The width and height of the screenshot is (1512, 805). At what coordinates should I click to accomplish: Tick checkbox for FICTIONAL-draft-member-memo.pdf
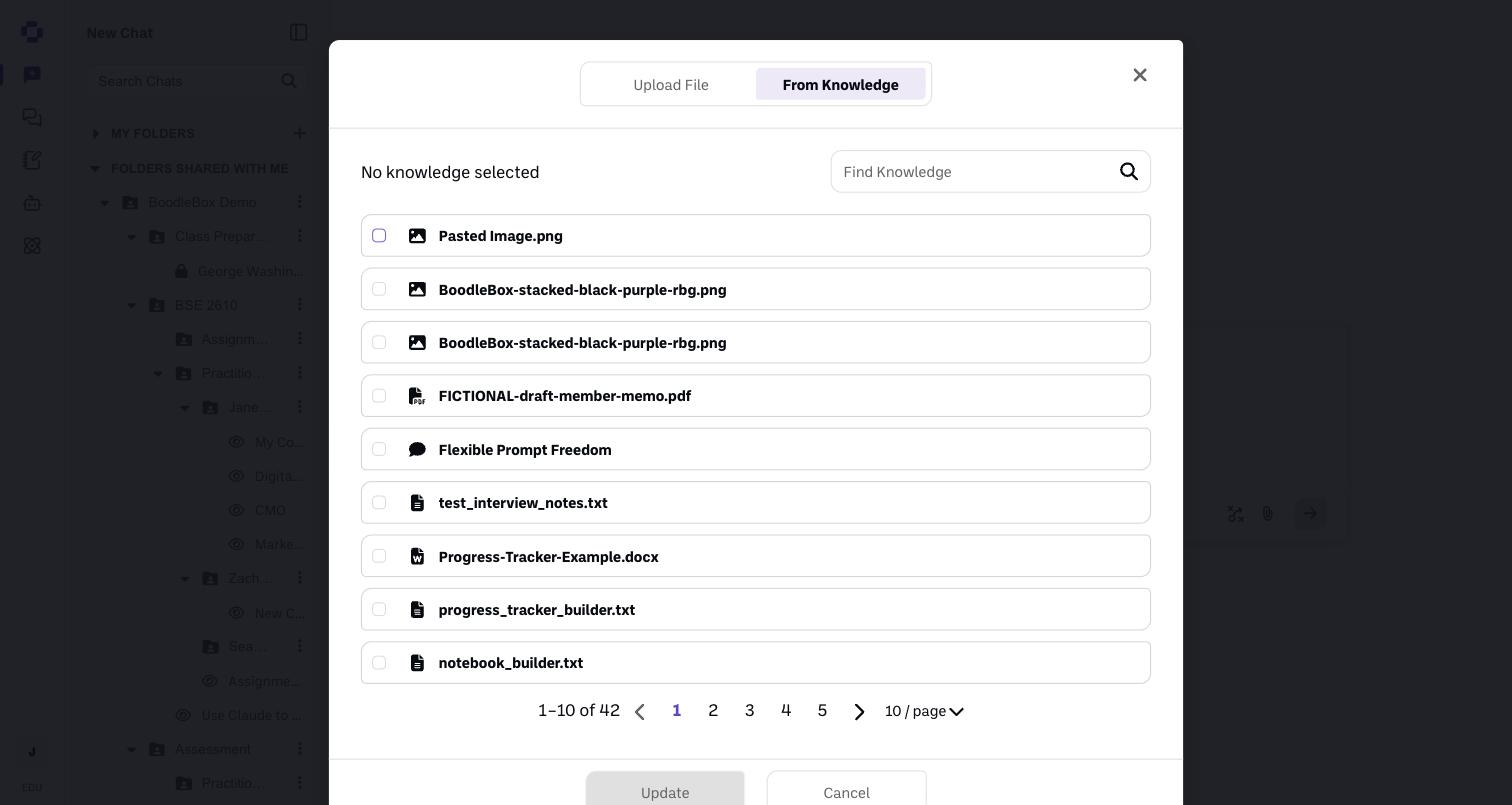click(x=379, y=396)
